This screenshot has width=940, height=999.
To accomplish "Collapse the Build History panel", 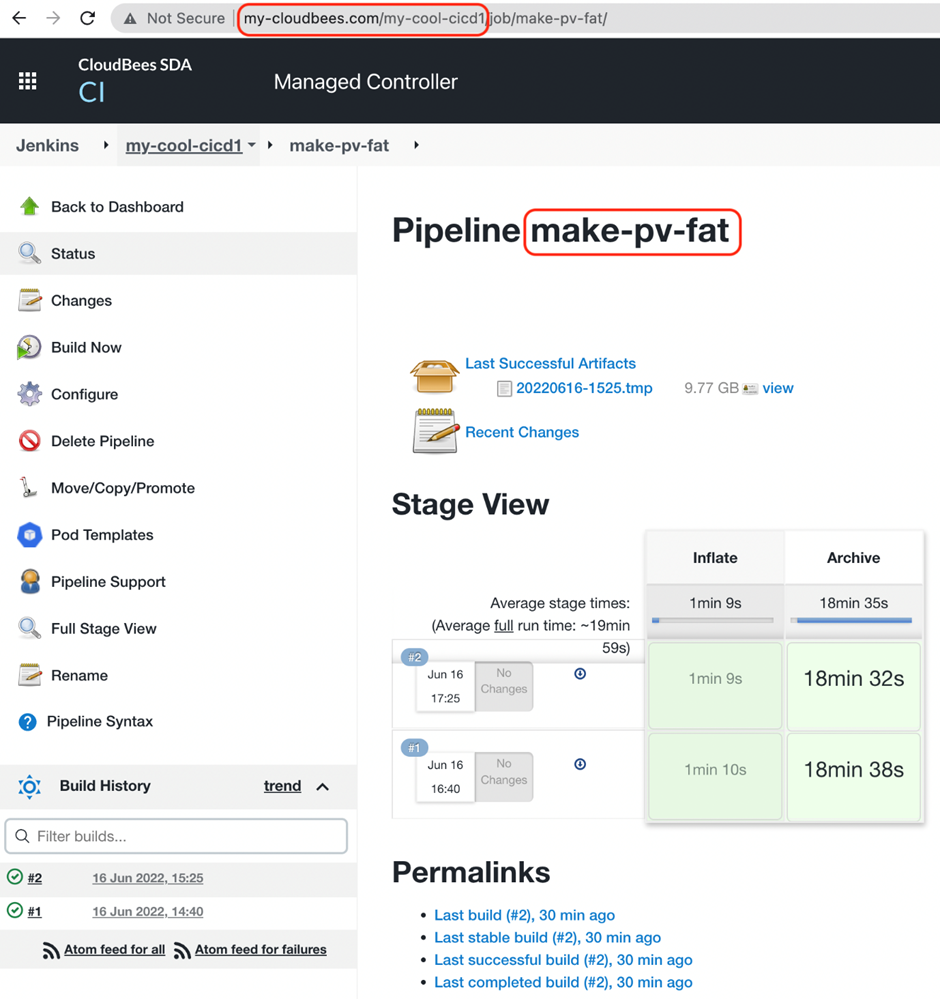I will pos(323,787).
